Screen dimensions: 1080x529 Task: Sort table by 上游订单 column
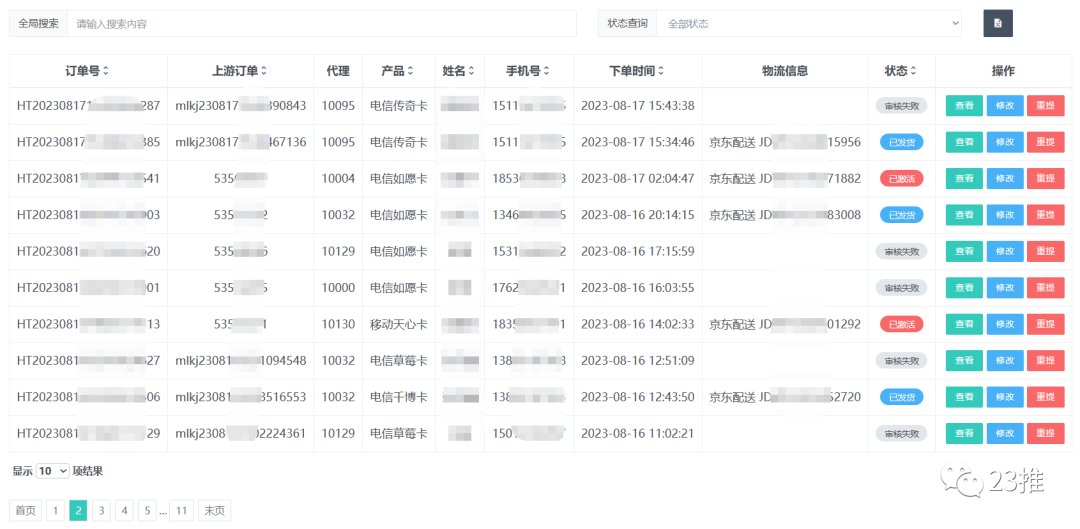click(240, 71)
